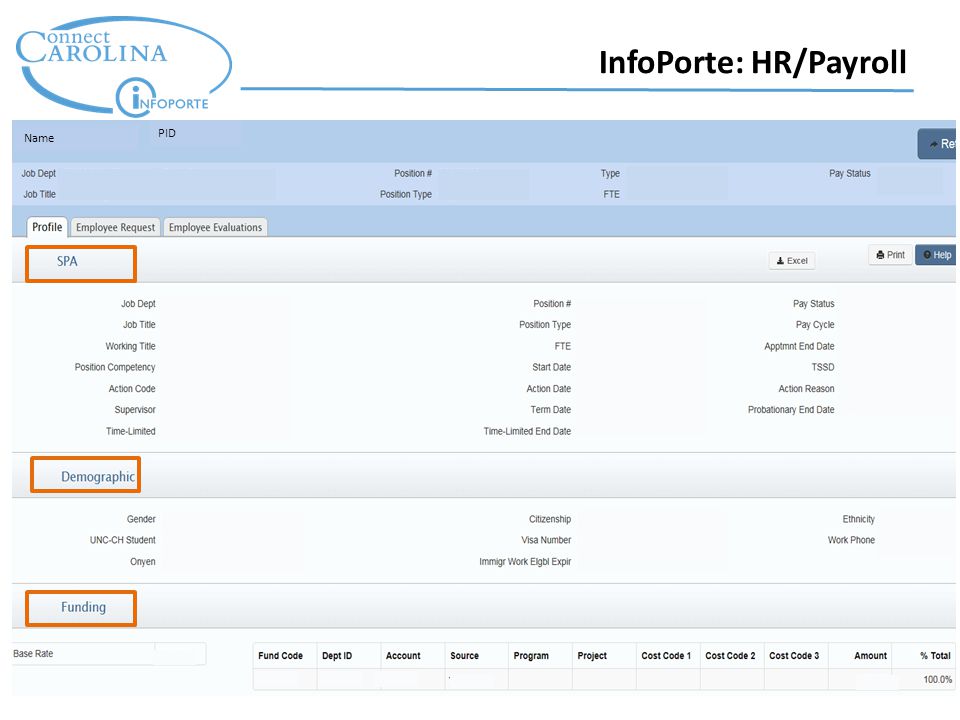Click the Account column header

(x=403, y=656)
